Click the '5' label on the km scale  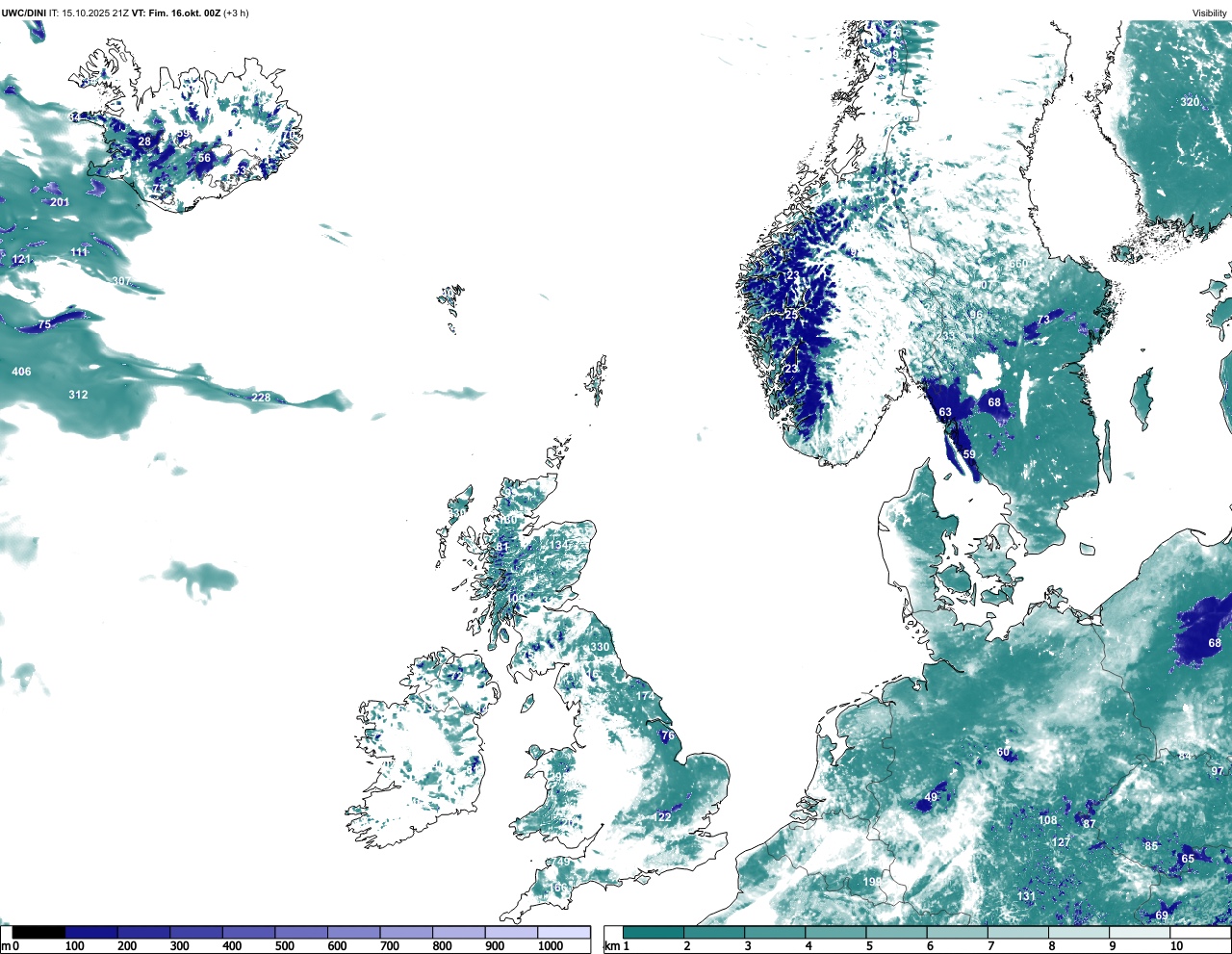pyautogui.click(x=869, y=946)
